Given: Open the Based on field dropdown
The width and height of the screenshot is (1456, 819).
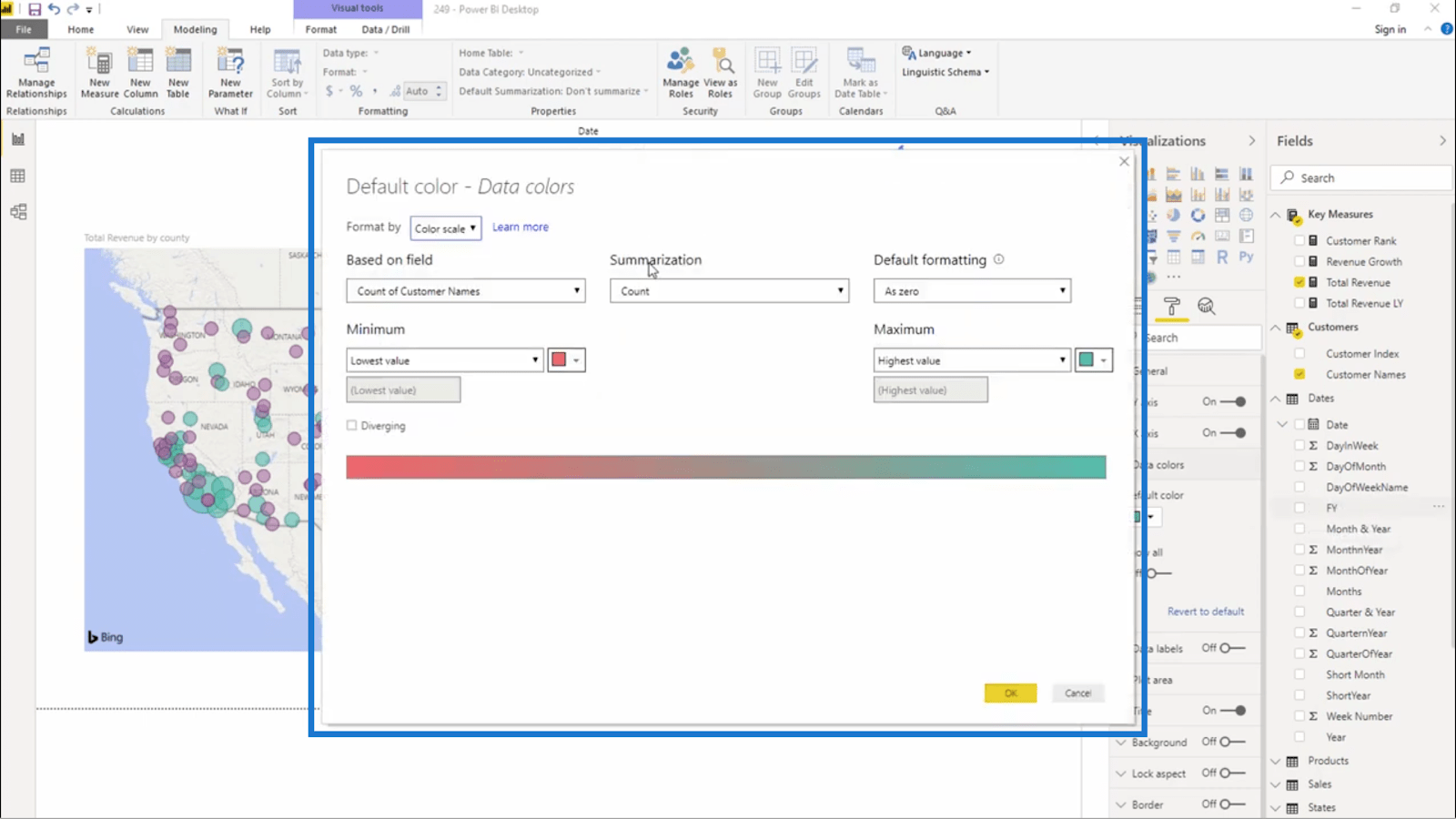Looking at the screenshot, I should (x=465, y=290).
